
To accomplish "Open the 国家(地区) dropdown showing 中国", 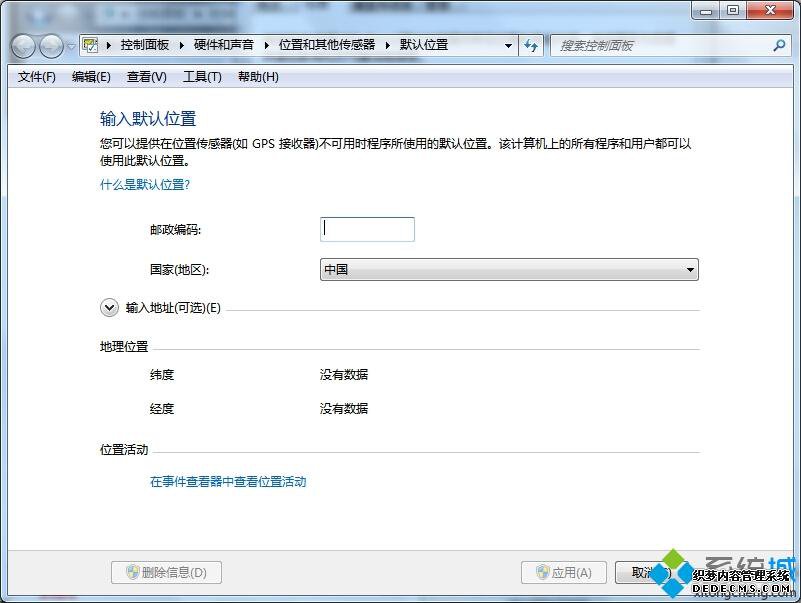I will tap(509, 269).
